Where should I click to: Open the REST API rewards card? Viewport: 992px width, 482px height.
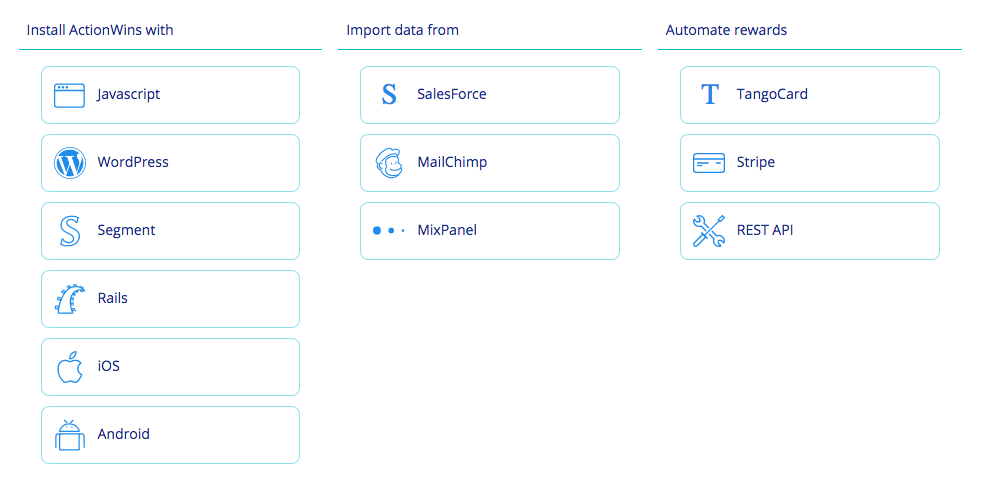click(810, 231)
